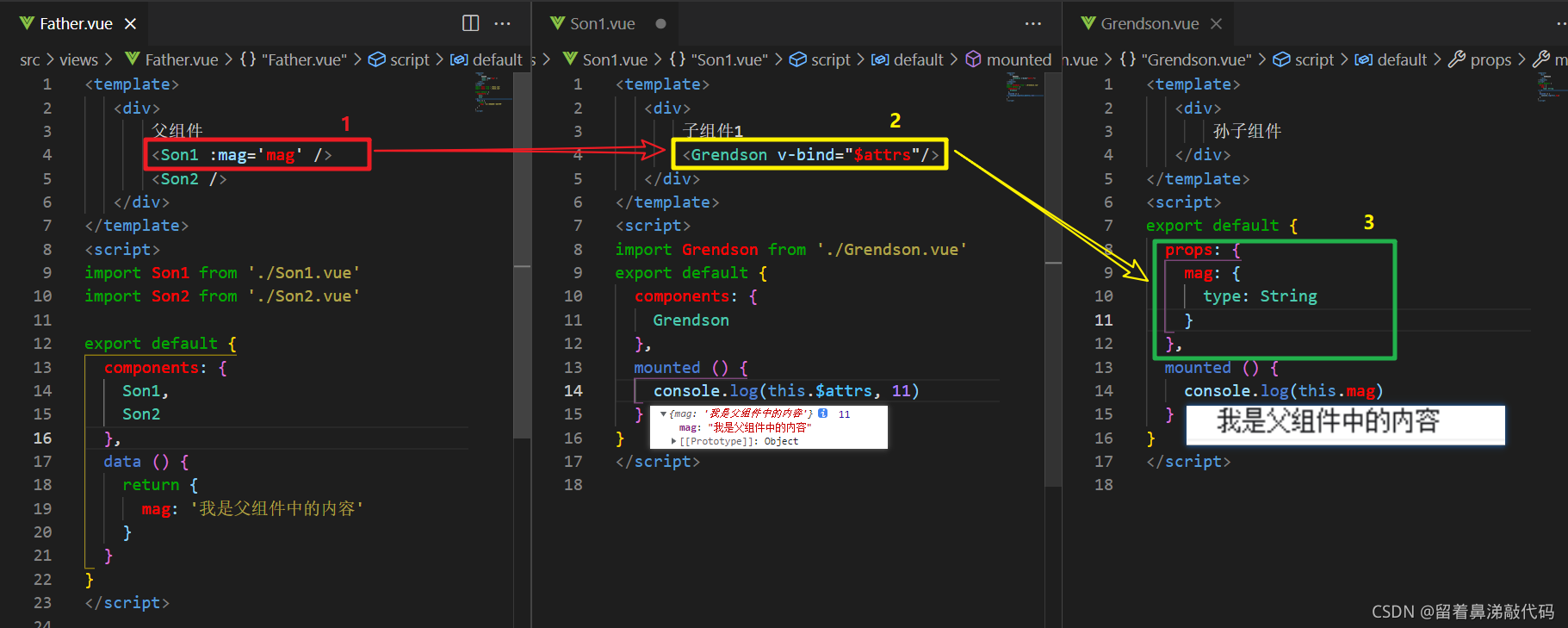This screenshot has width=1568, height=628.
Task: Click 'return {' line in Father.vue
Action: pyautogui.click(x=160, y=484)
